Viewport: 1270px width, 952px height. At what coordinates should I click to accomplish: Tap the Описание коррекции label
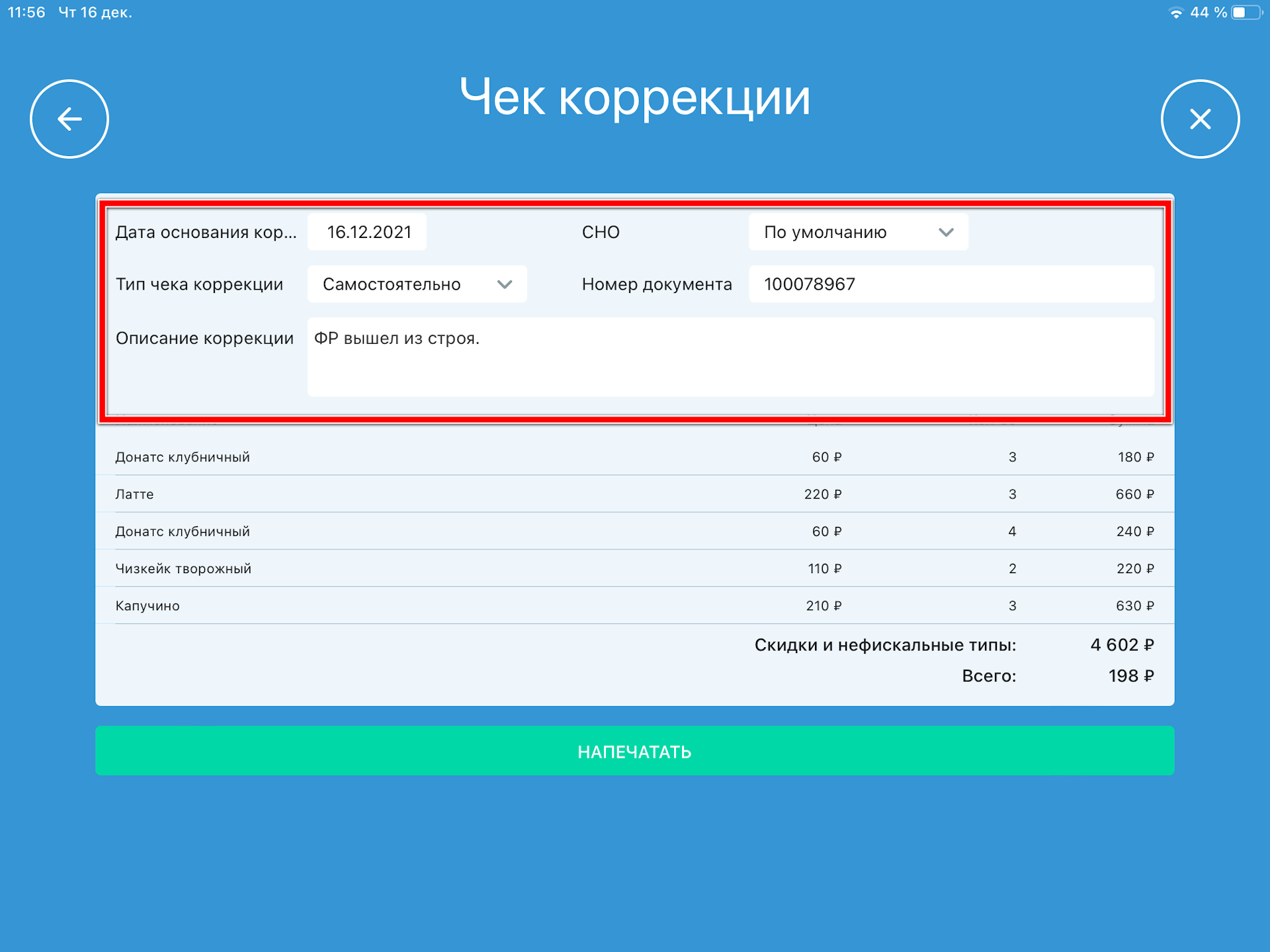204,338
